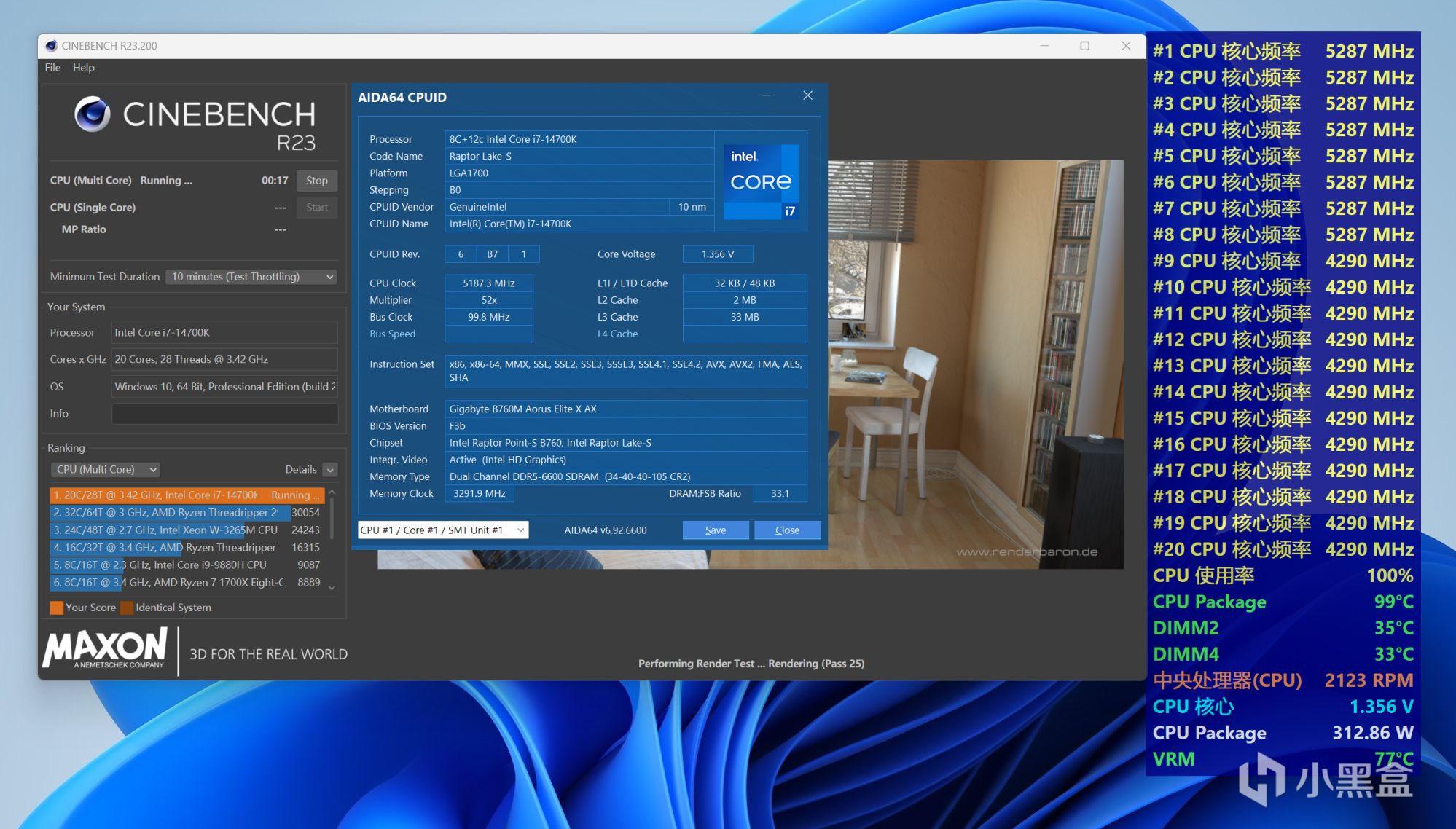The image size is (1456, 829).
Task: Click the Intel Core i7 badge logo
Action: point(761,181)
